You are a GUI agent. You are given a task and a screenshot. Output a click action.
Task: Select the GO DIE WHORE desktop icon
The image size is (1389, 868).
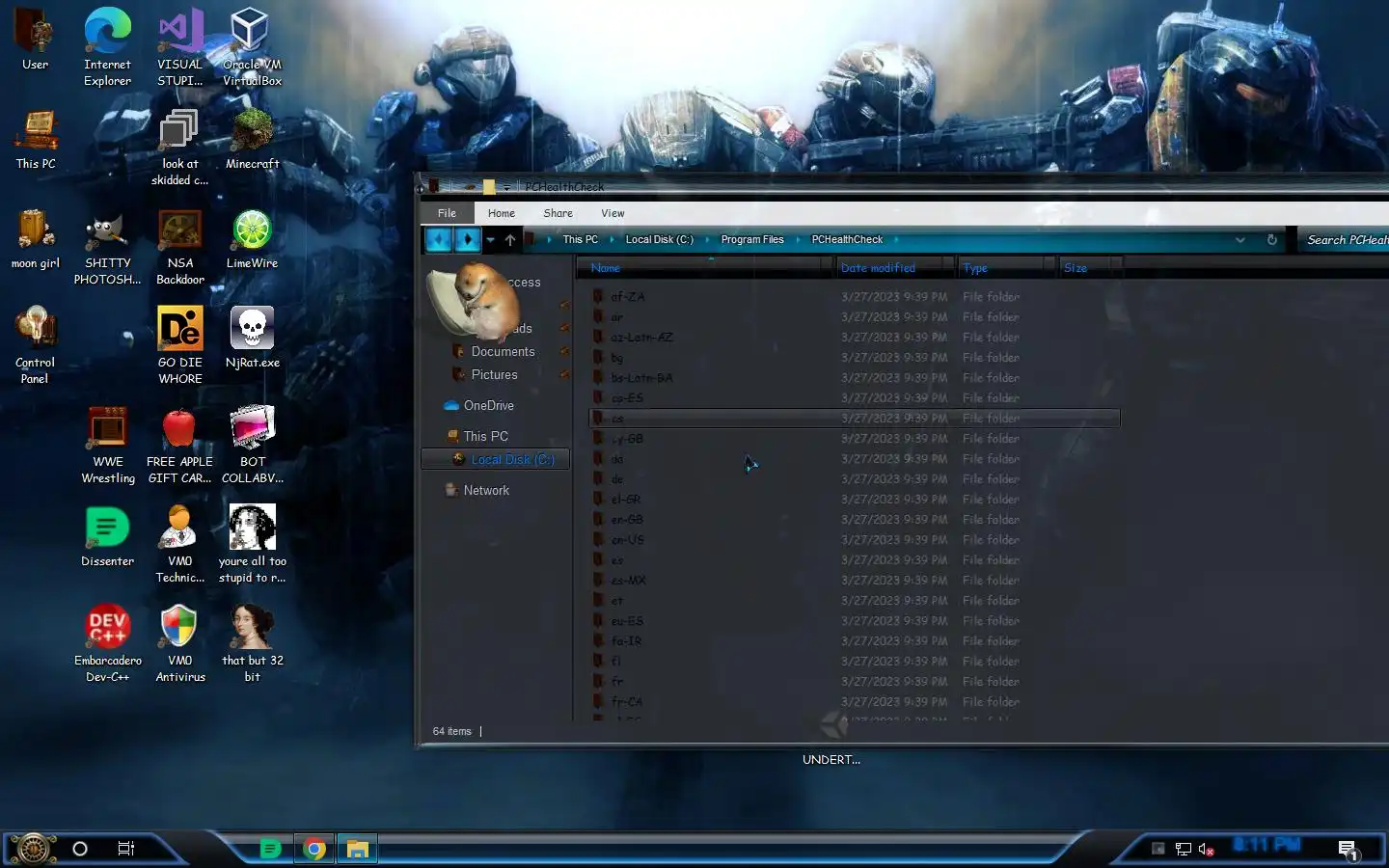[x=180, y=345]
